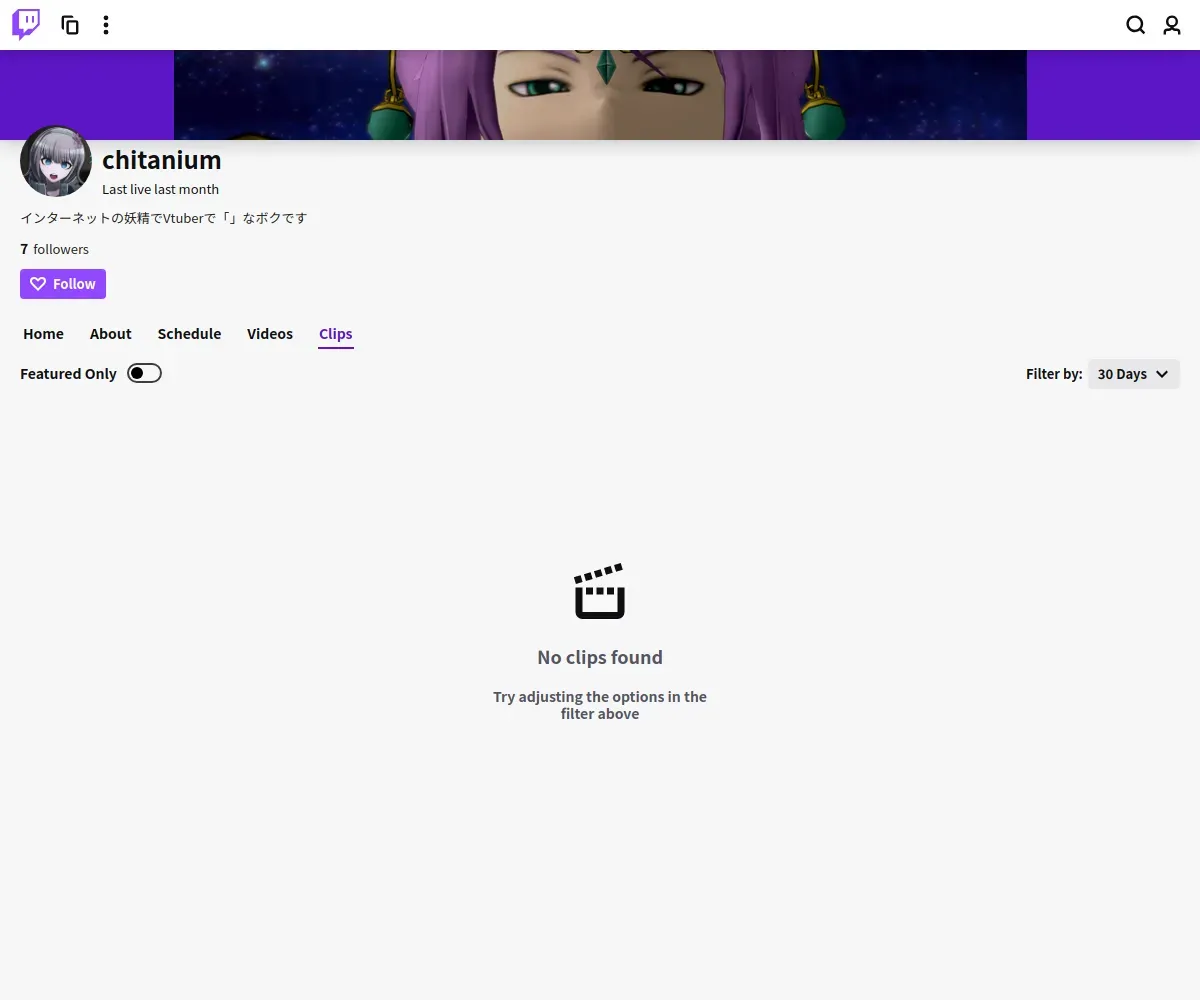Switch to the Home tab
1200x1000 pixels.
43,334
